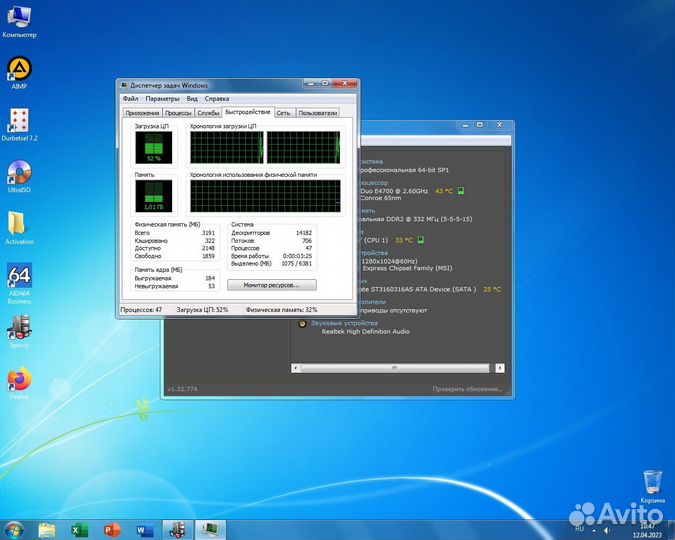The height and width of the screenshot is (540, 675).
Task: Click the Невыгружаемая 53 kernel memory row
Action: [x=174, y=286]
